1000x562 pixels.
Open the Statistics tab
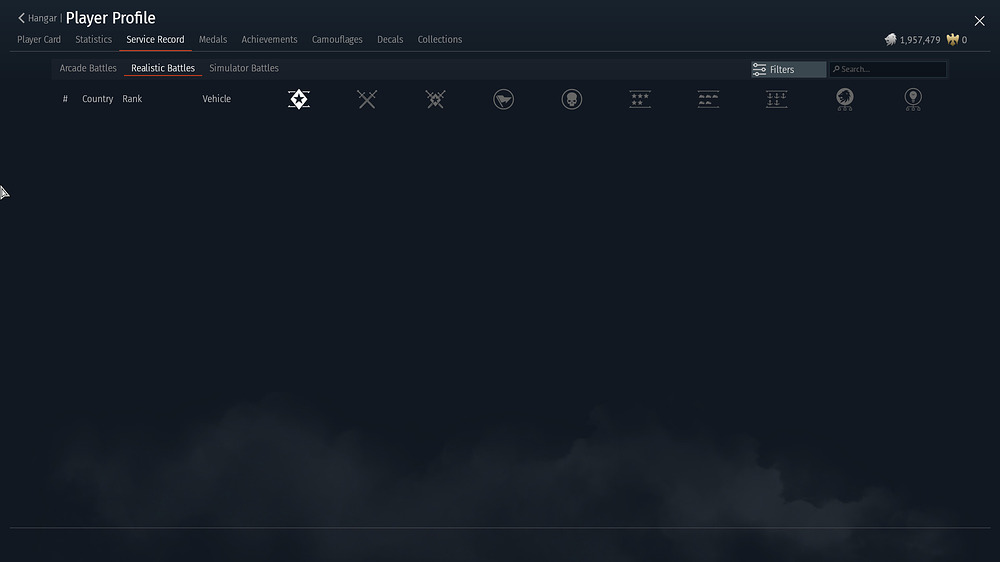[x=94, y=40]
